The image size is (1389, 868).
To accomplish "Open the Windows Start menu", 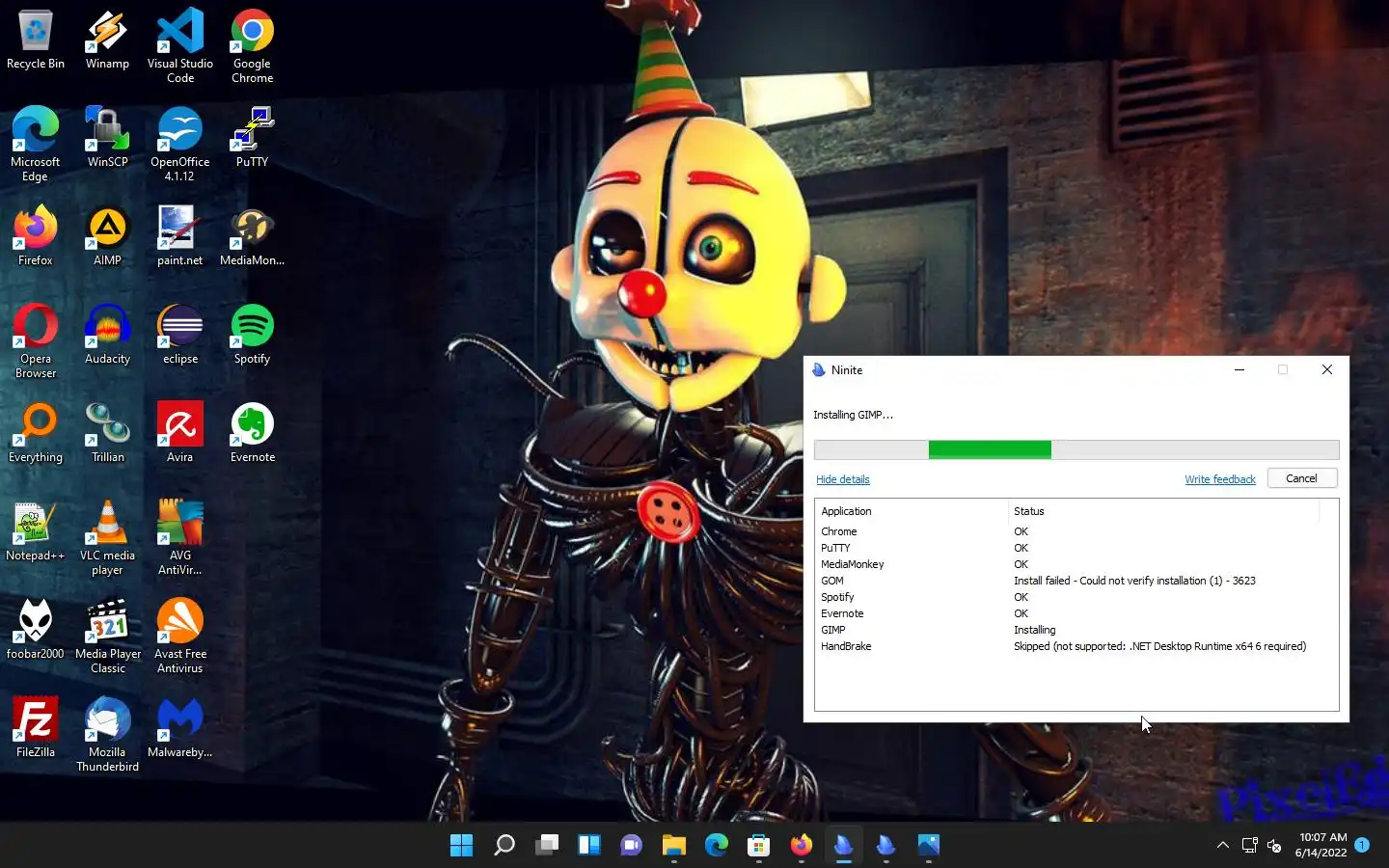I will pos(461,846).
